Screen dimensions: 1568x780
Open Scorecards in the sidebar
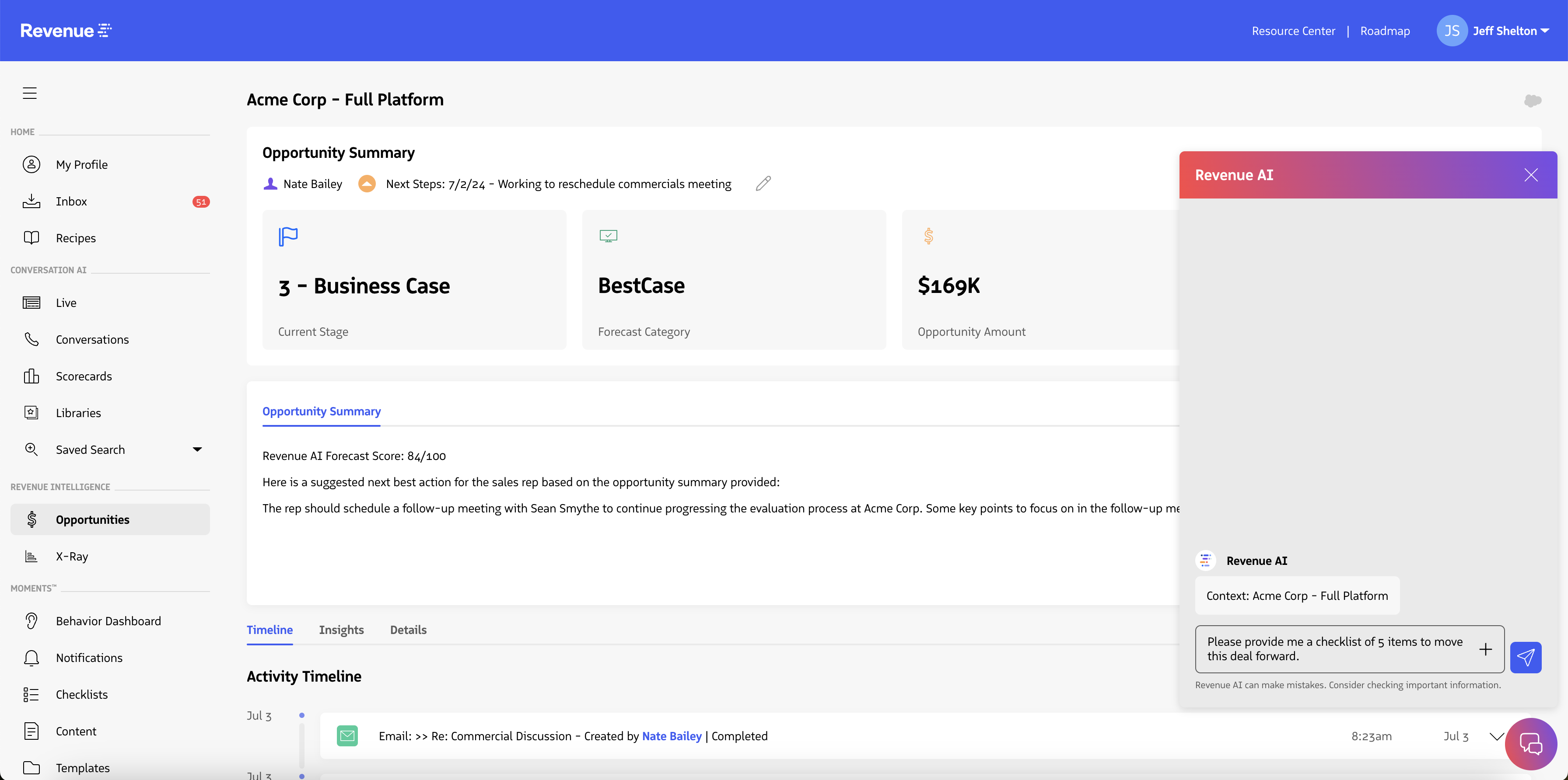point(84,376)
